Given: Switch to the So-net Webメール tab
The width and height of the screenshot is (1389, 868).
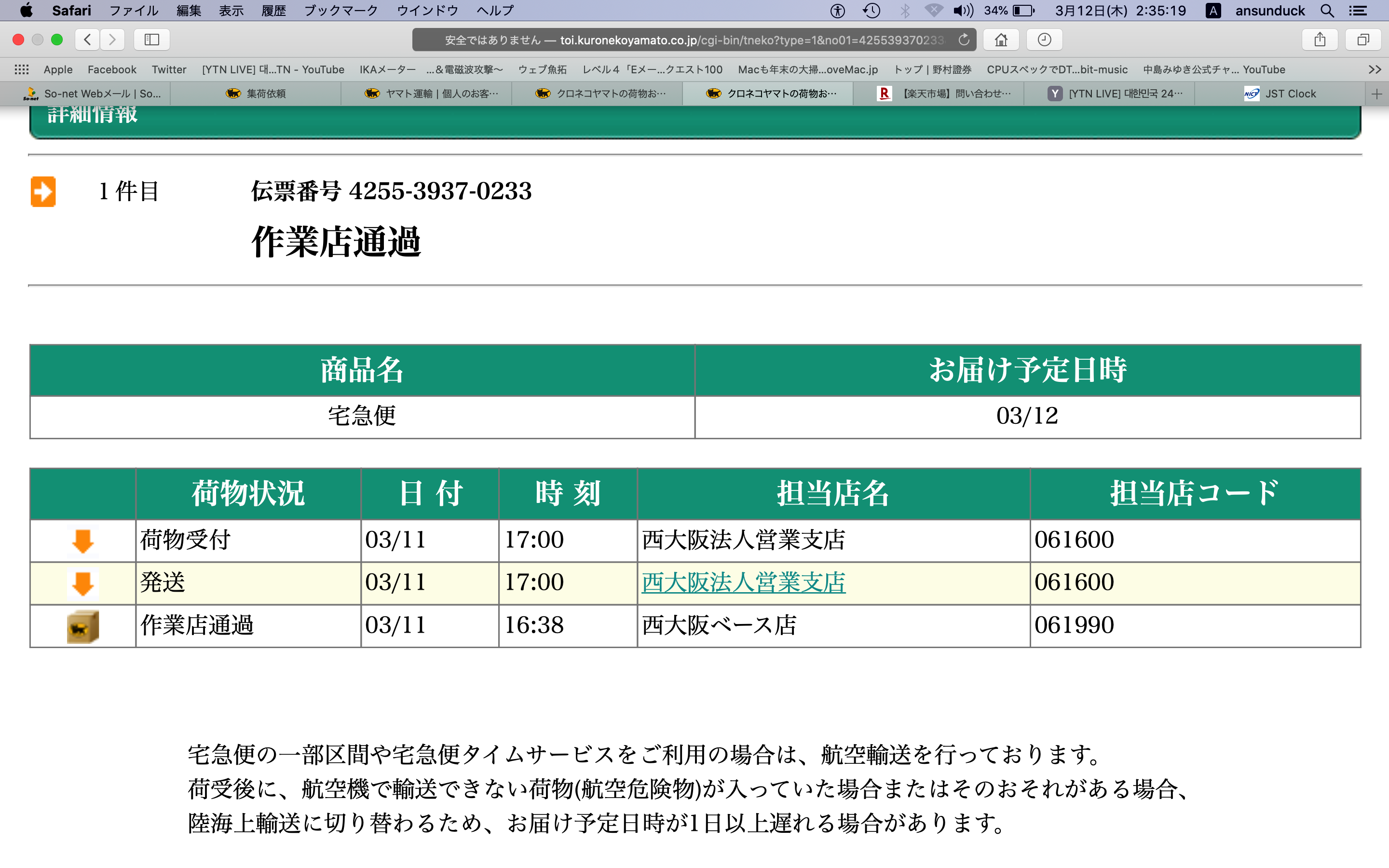Looking at the screenshot, I should click(x=85, y=94).
